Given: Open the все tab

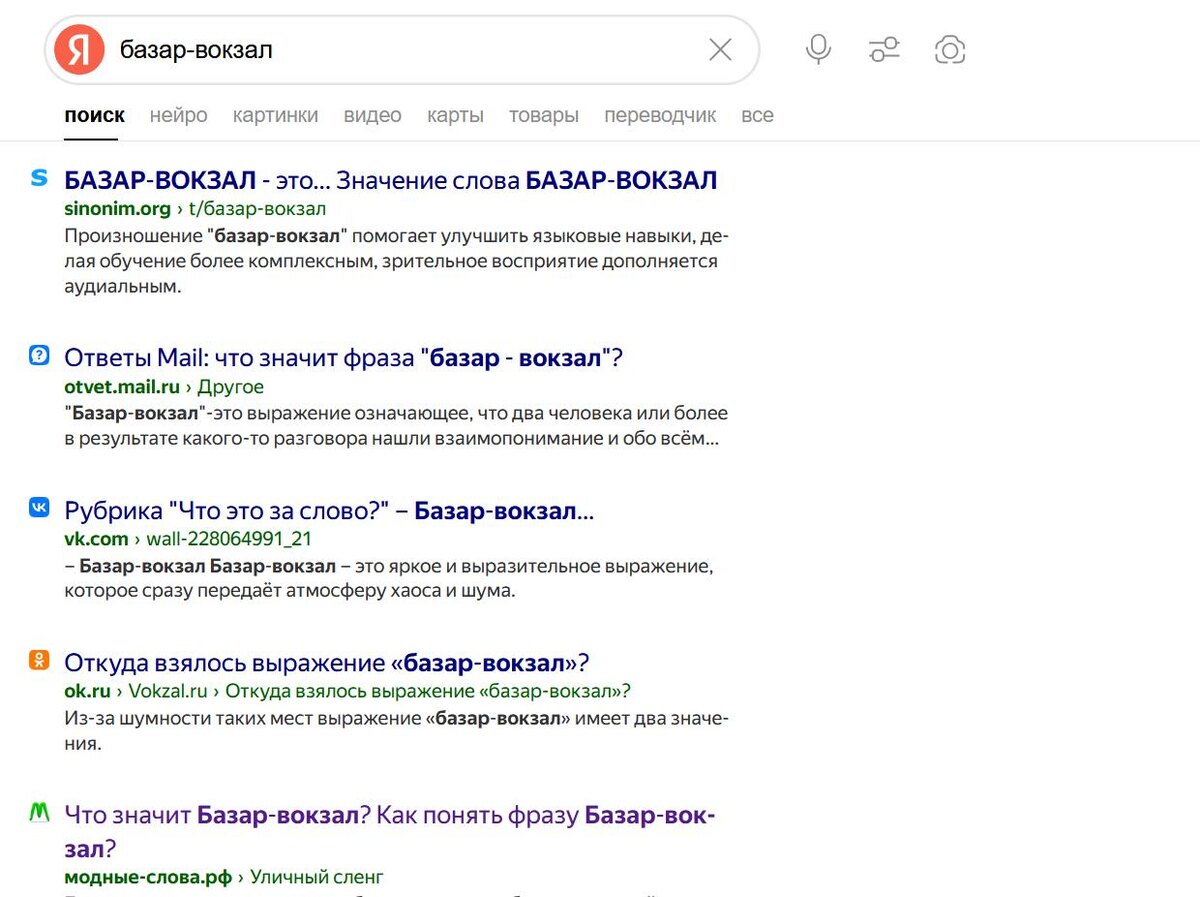Looking at the screenshot, I should pos(758,115).
